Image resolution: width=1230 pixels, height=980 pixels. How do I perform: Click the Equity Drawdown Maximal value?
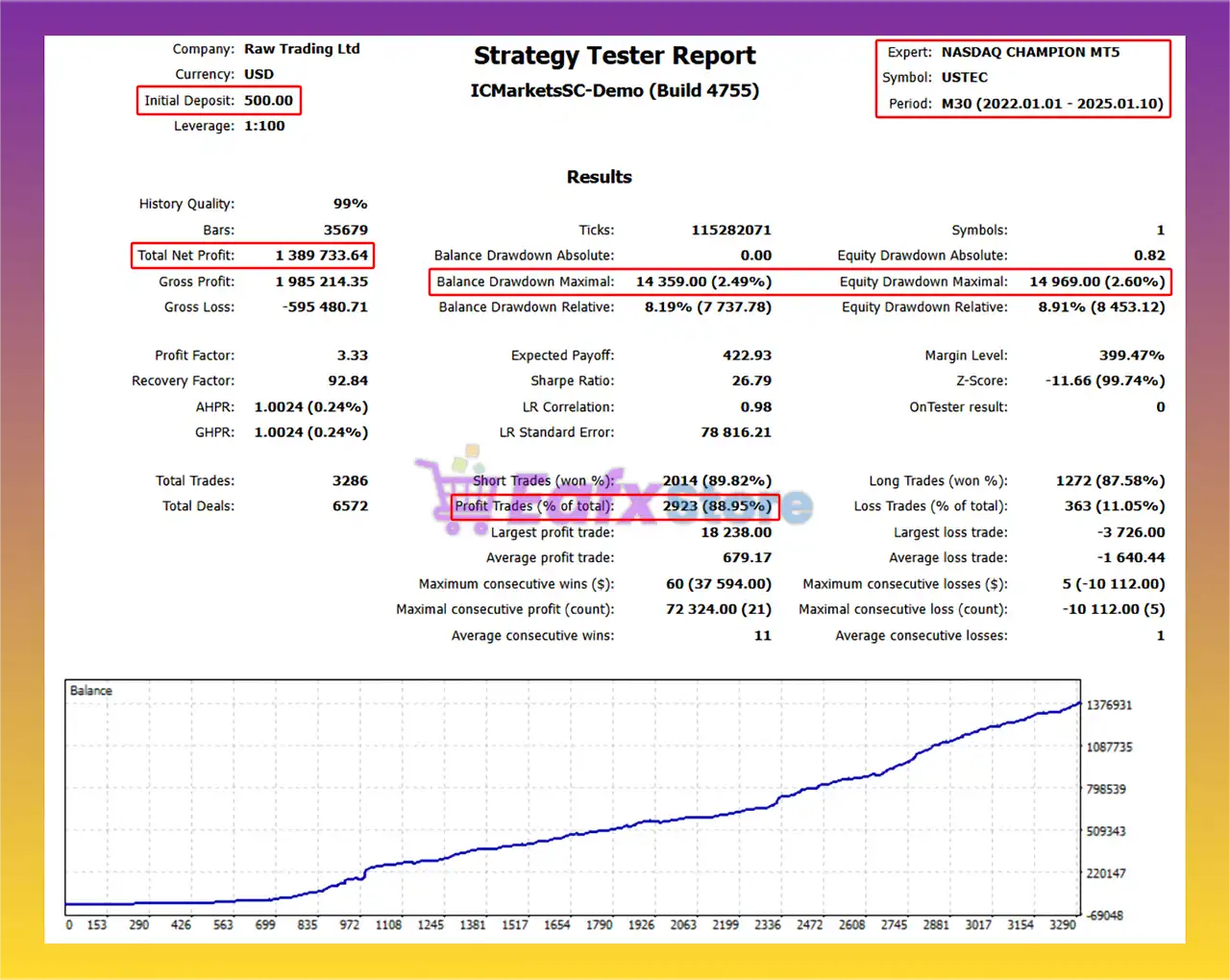click(1096, 282)
